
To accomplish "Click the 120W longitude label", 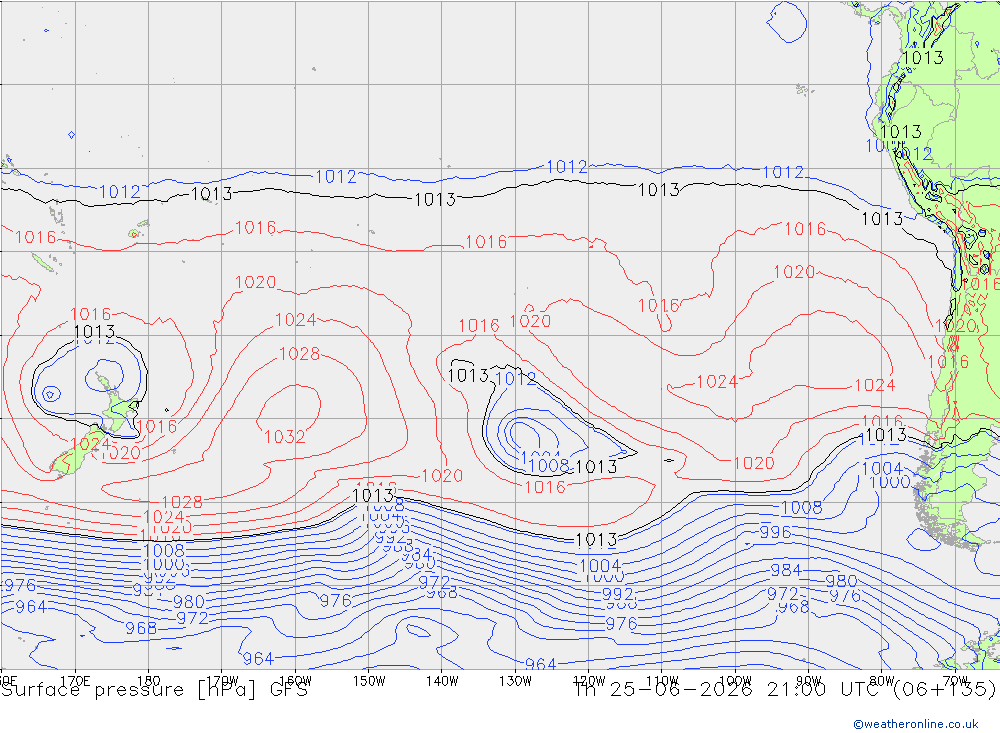I will tap(589, 681).
